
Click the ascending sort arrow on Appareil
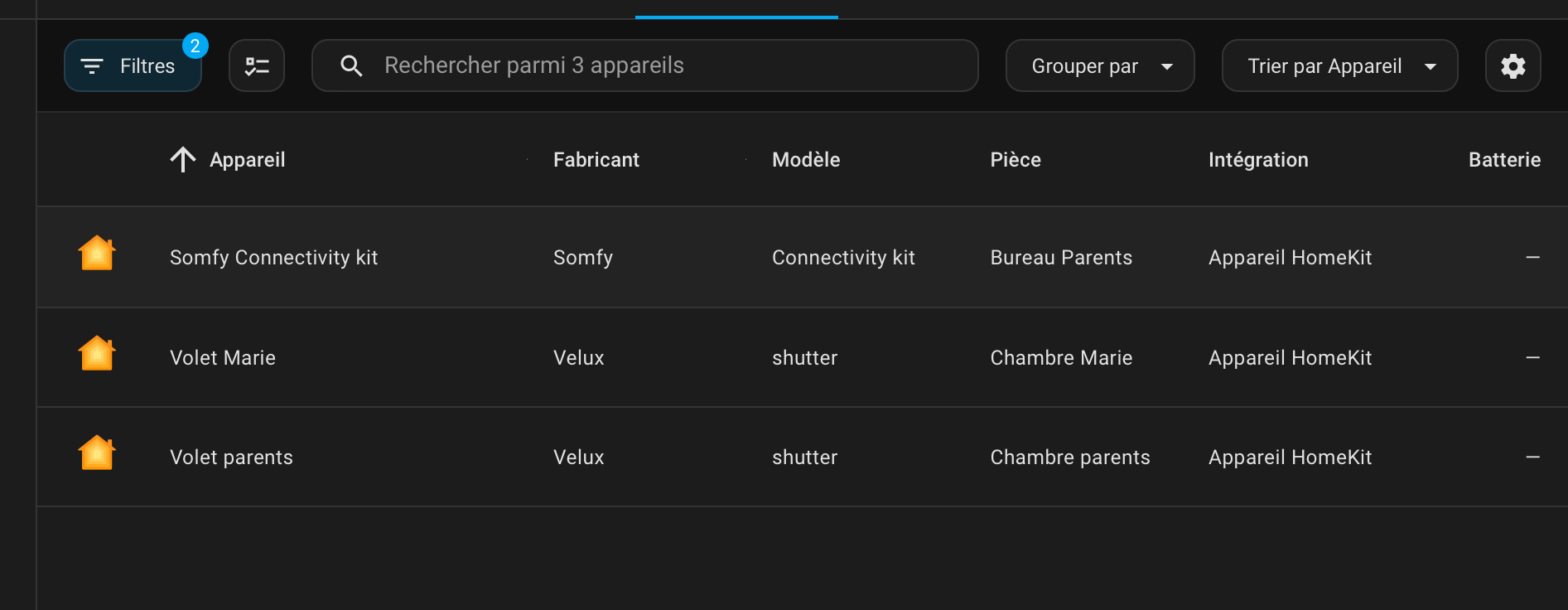183,159
